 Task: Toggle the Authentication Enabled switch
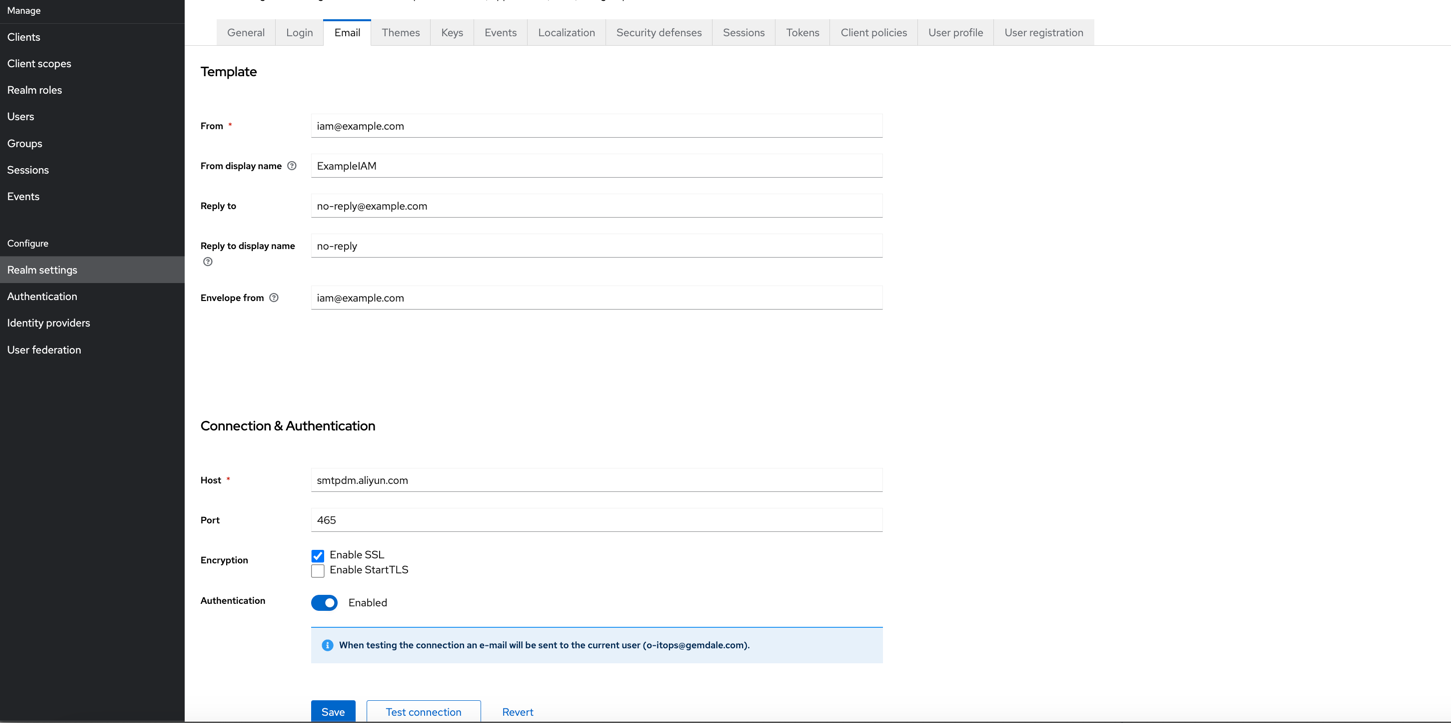tap(324, 603)
